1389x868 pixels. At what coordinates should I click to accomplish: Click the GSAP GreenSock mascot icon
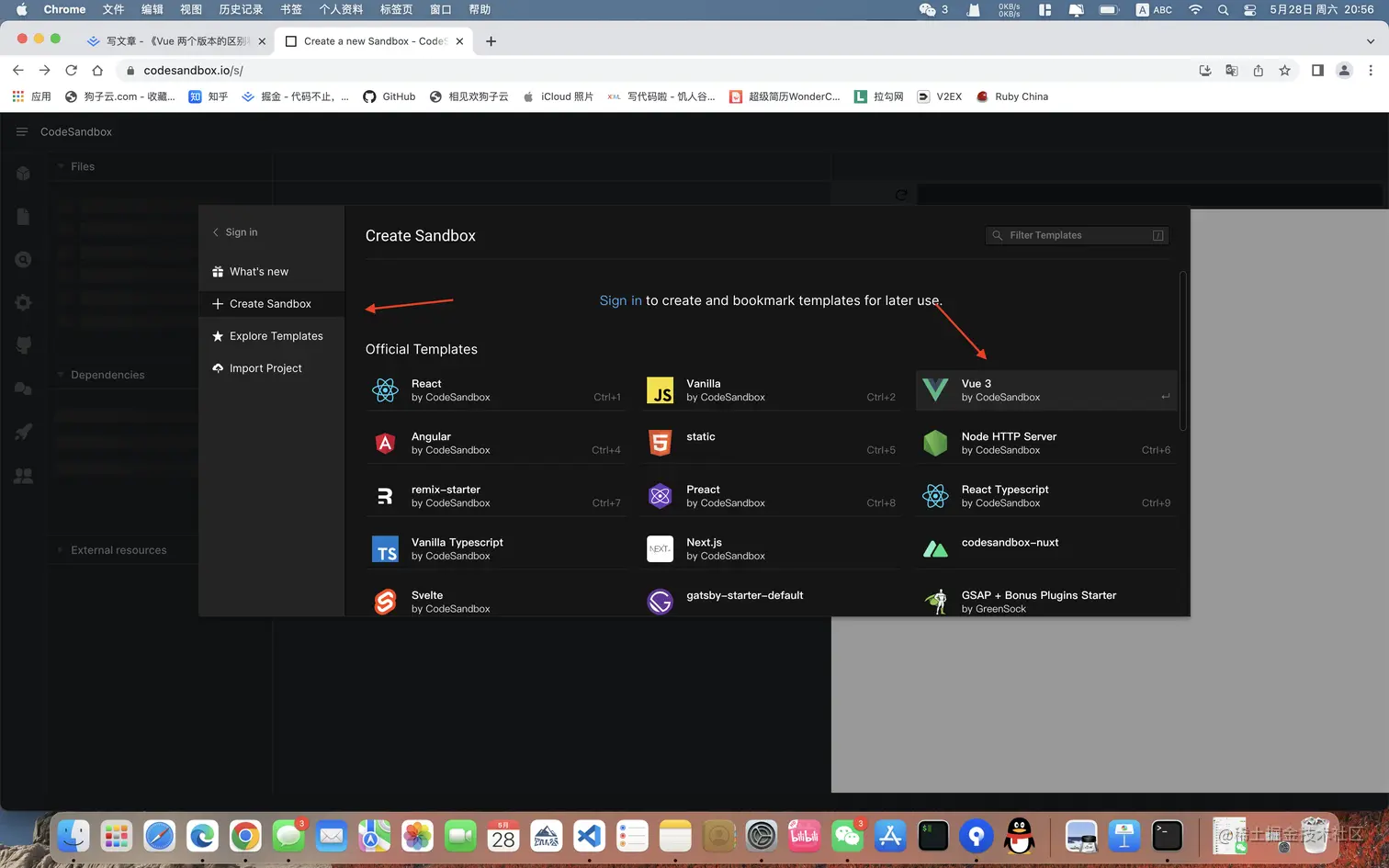(x=935, y=602)
